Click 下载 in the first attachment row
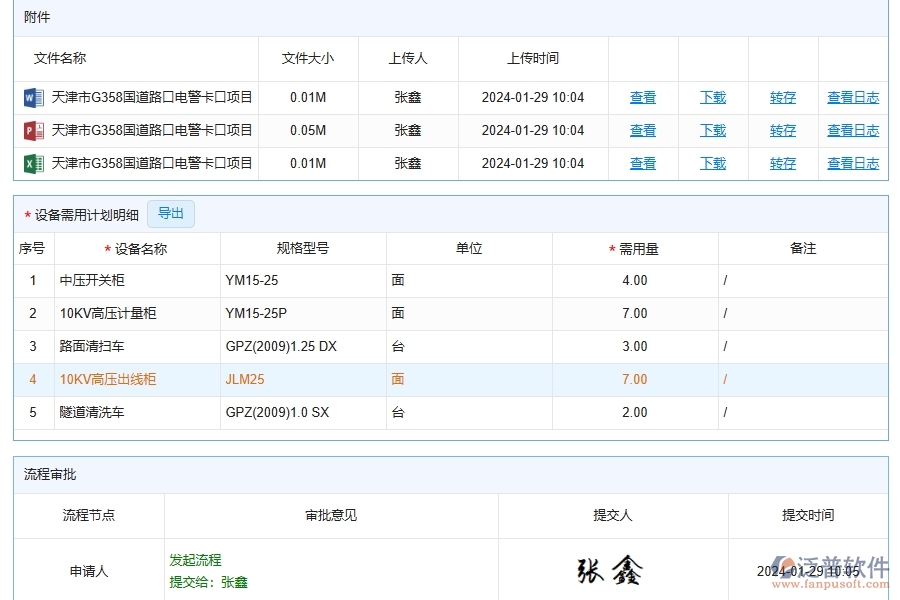 pos(713,97)
